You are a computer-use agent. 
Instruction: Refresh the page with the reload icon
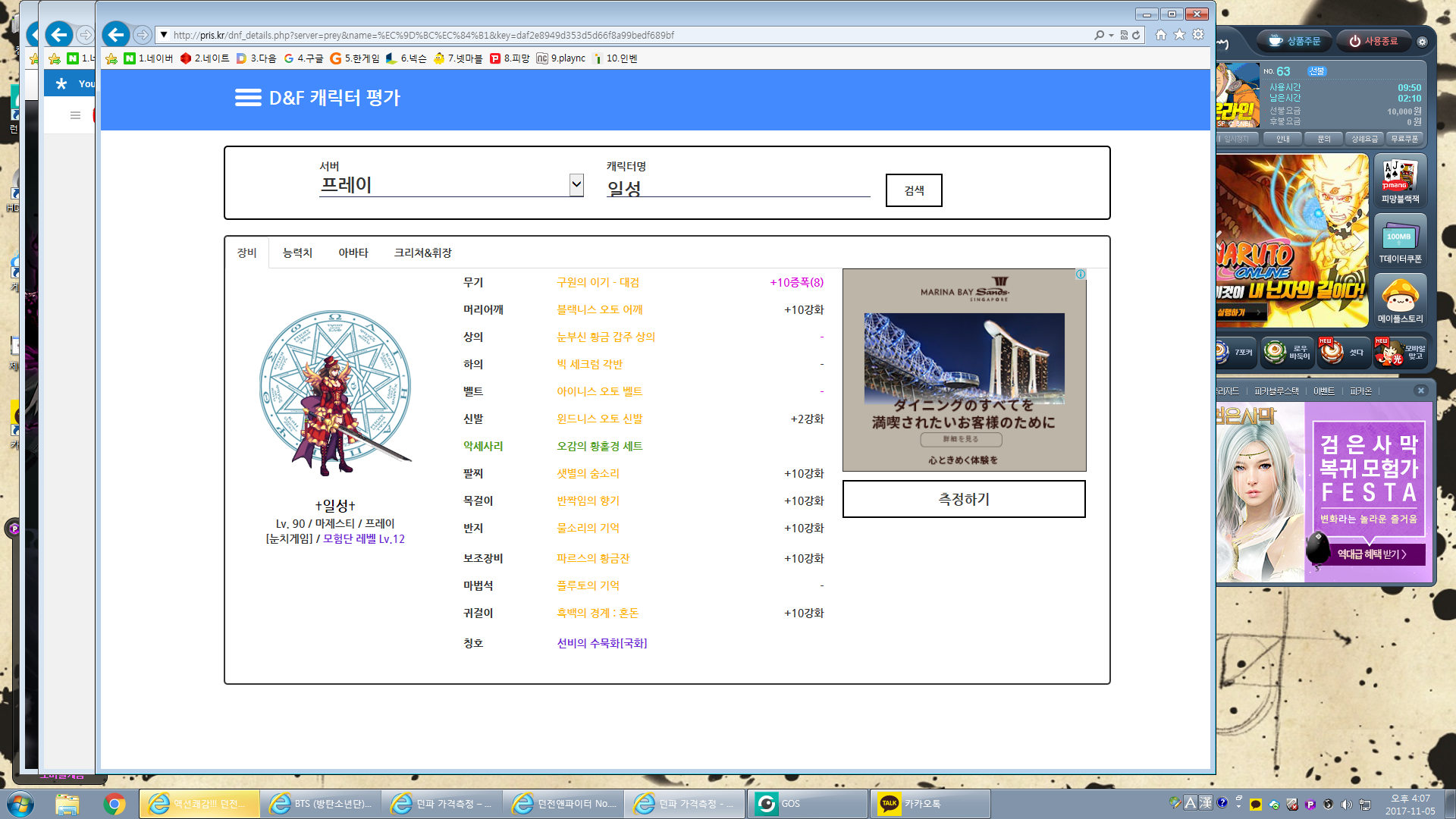(x=1136, y=35)
